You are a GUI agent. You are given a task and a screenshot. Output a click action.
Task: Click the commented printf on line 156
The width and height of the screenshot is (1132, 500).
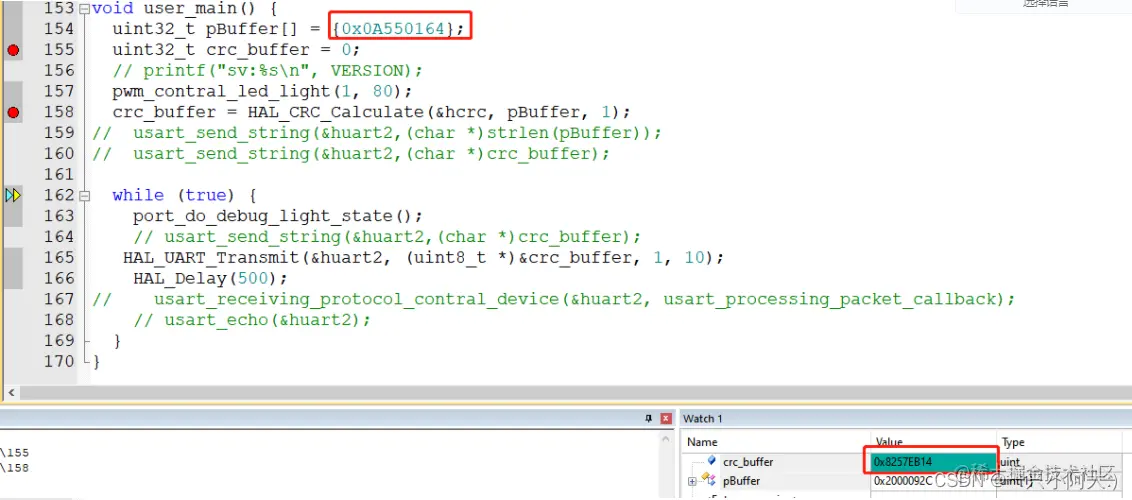[x=267, y=71]
